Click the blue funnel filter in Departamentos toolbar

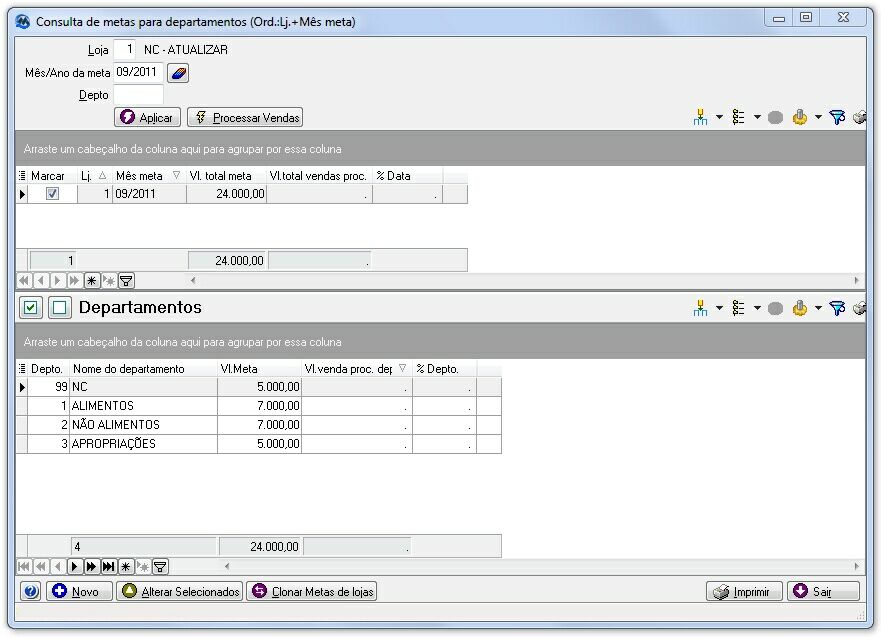pos(837,308)
